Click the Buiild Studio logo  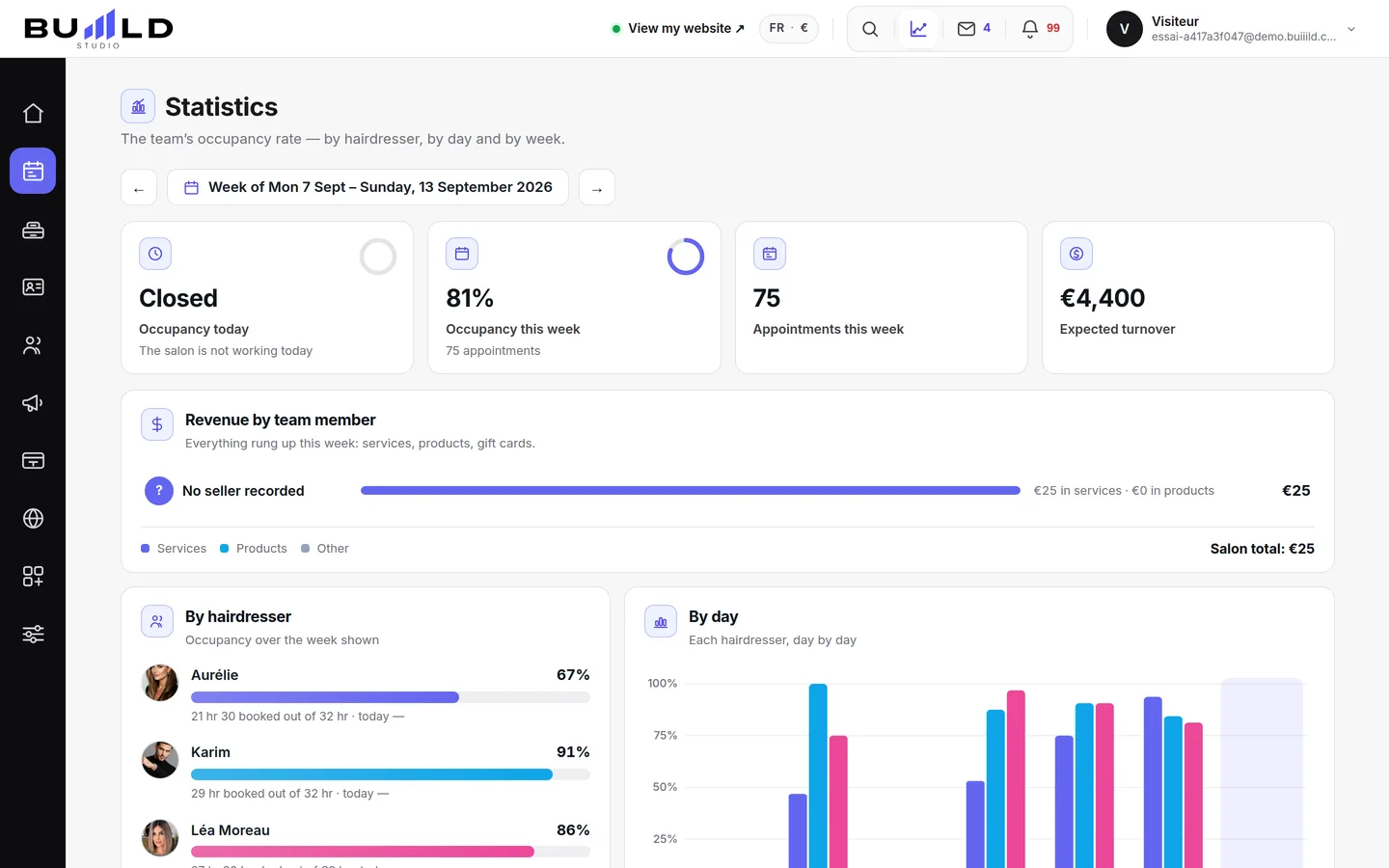98,29
